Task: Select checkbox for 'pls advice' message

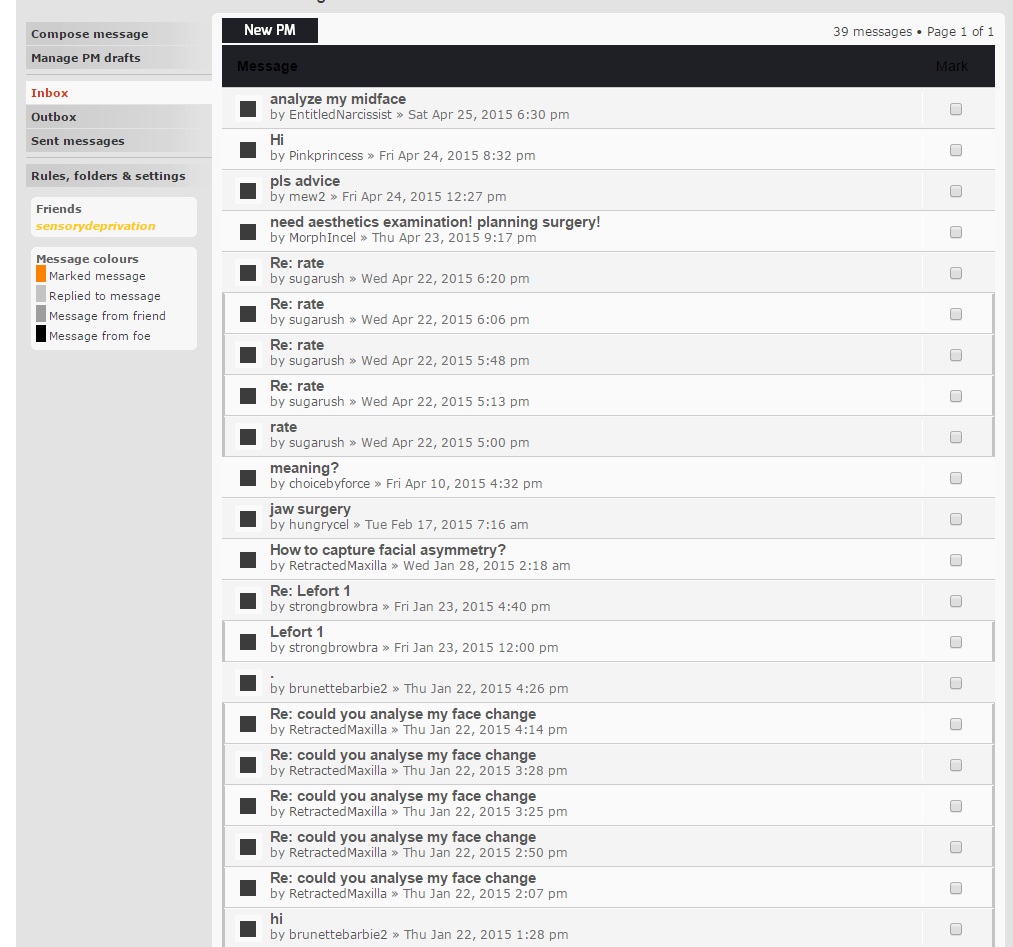Action: pyautogui.click(x=956, y=191)
